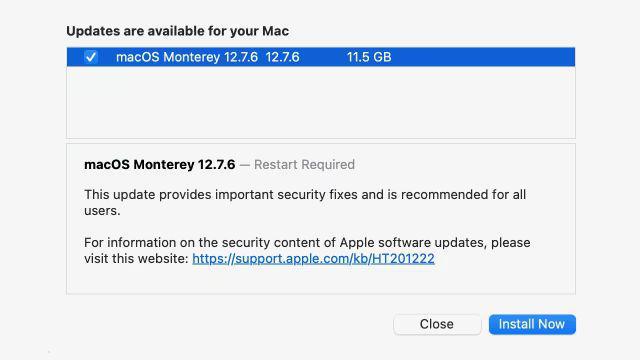Click the word 'users.' in the description
This screenshot has height=360, width=640.
[102, 211]
